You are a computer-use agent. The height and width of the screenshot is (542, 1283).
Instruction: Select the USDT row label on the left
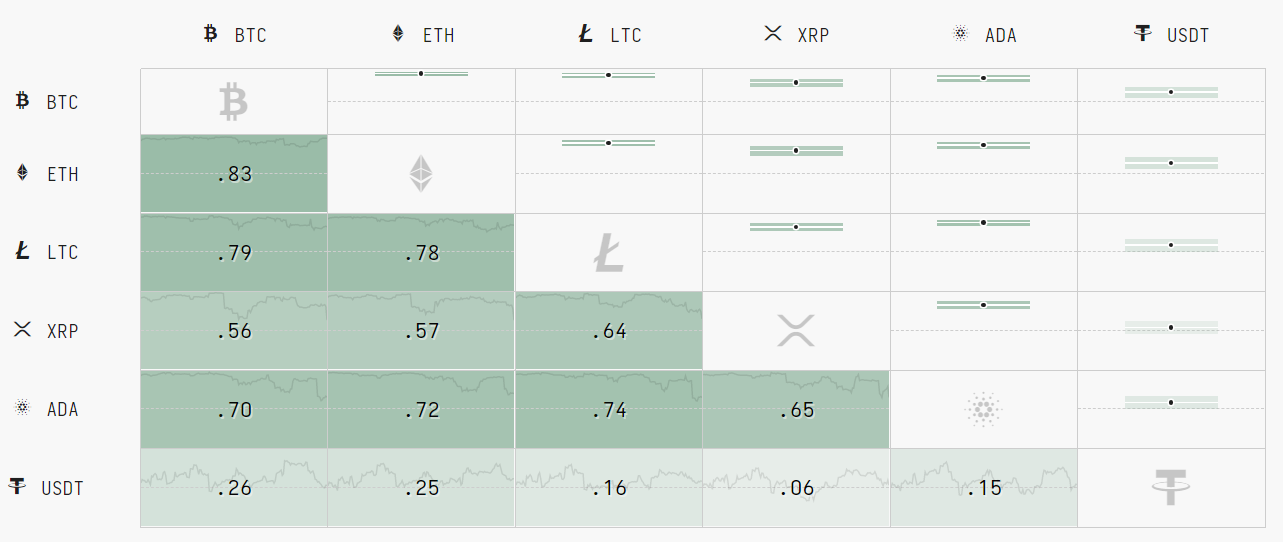click(62, 488)
